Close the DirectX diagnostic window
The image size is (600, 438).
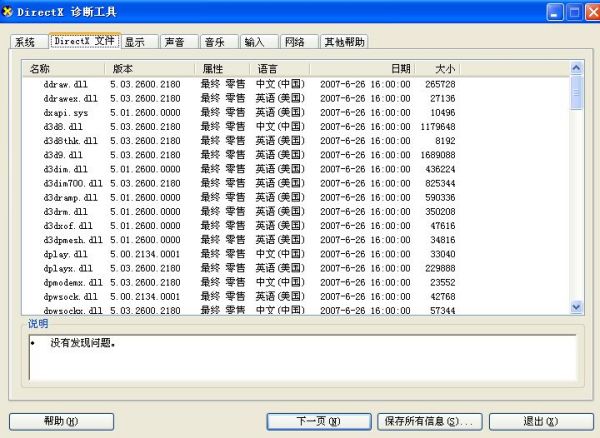coord(593,13)
